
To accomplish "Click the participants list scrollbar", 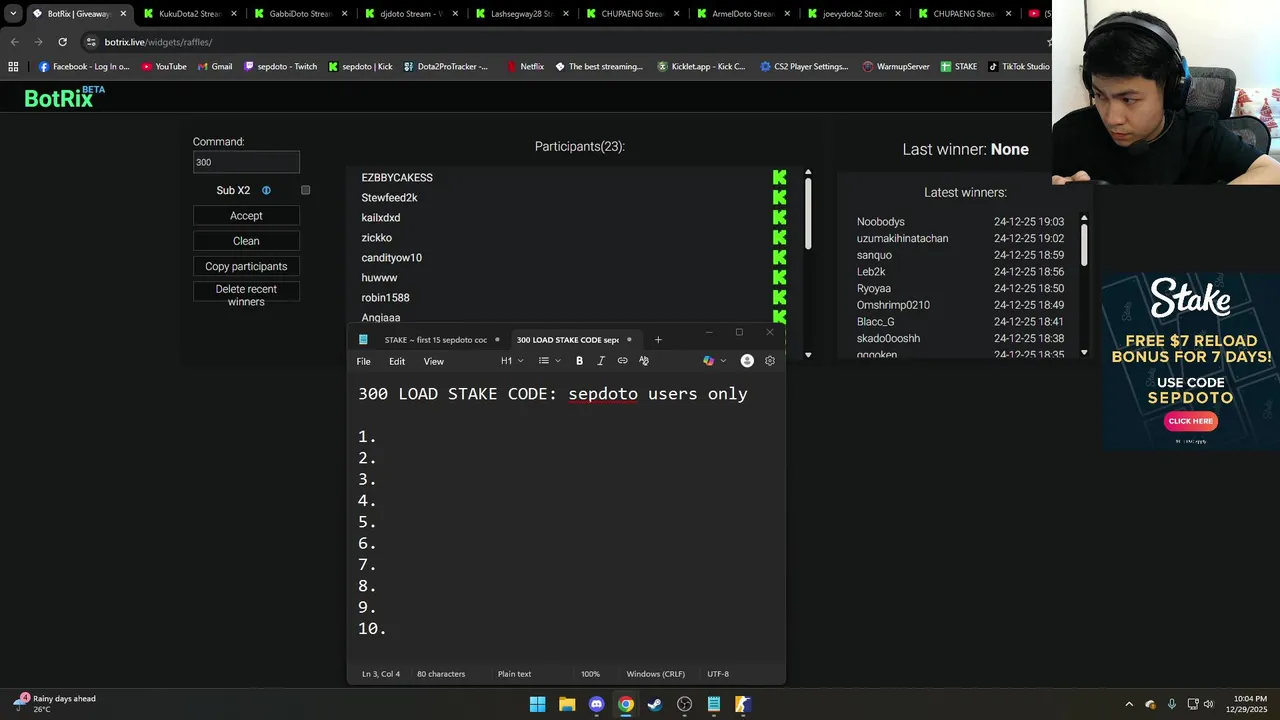I will pos(808,214).
